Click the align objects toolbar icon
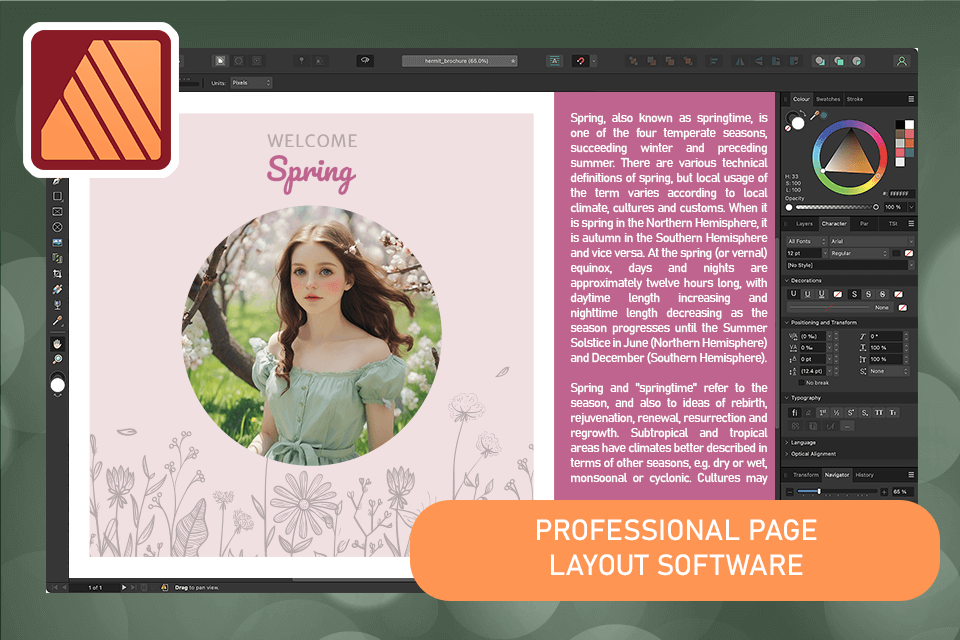 click(x=713, y=61)
